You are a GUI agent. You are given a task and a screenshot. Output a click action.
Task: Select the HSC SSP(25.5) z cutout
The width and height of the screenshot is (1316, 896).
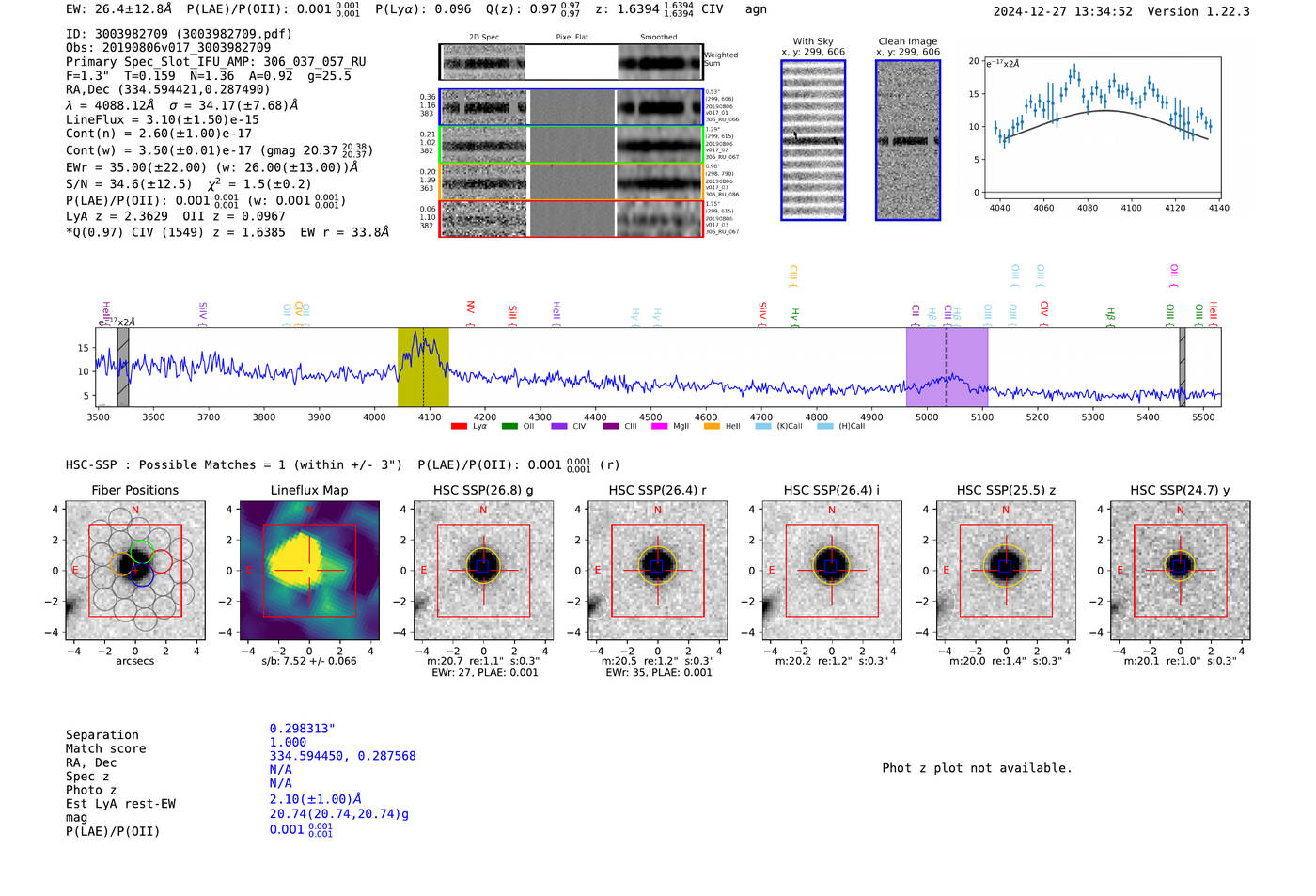click(x=1006, y=571)
